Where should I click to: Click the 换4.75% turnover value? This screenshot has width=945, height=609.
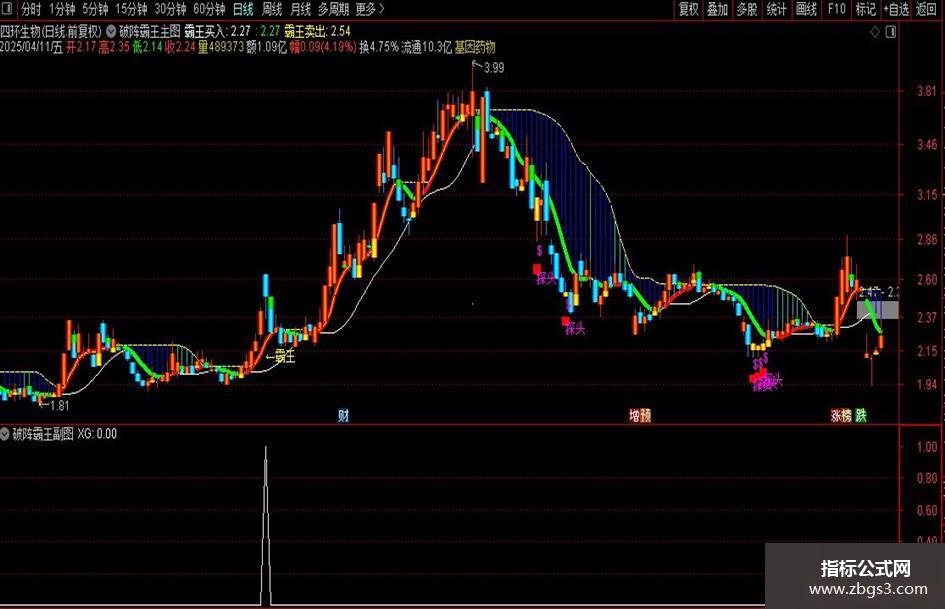coord(378,47)
